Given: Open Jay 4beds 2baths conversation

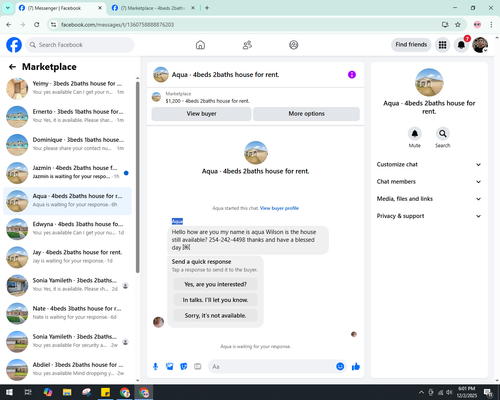Looking at the screenshot, I should [67, 257].
